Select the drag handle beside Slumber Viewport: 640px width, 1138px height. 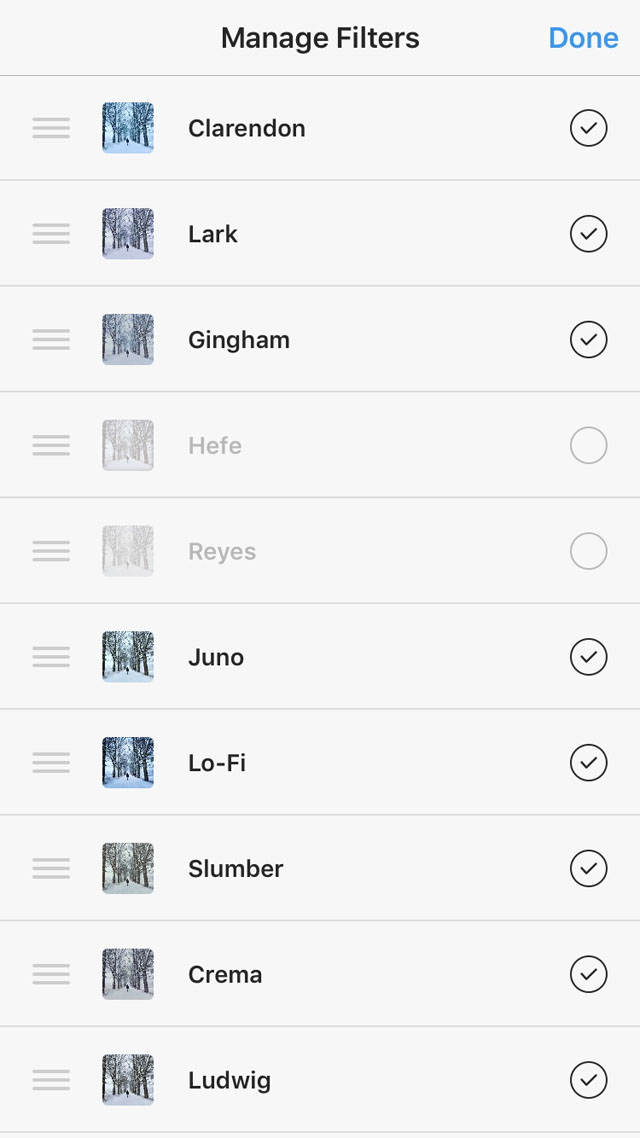pyautogui.click(x=51, y=868)
